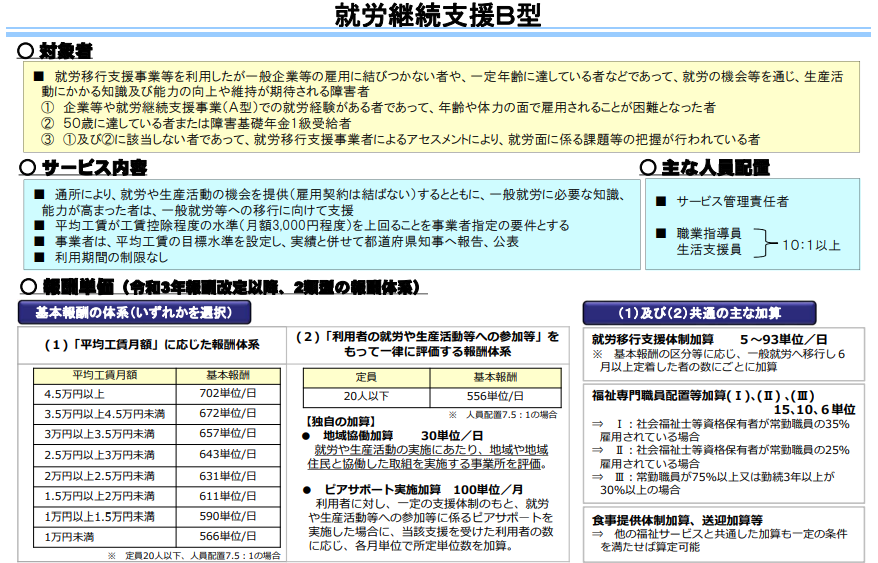Click the 基本報酬の体系(いずれかを選択) banner

(x=134, y=313)
